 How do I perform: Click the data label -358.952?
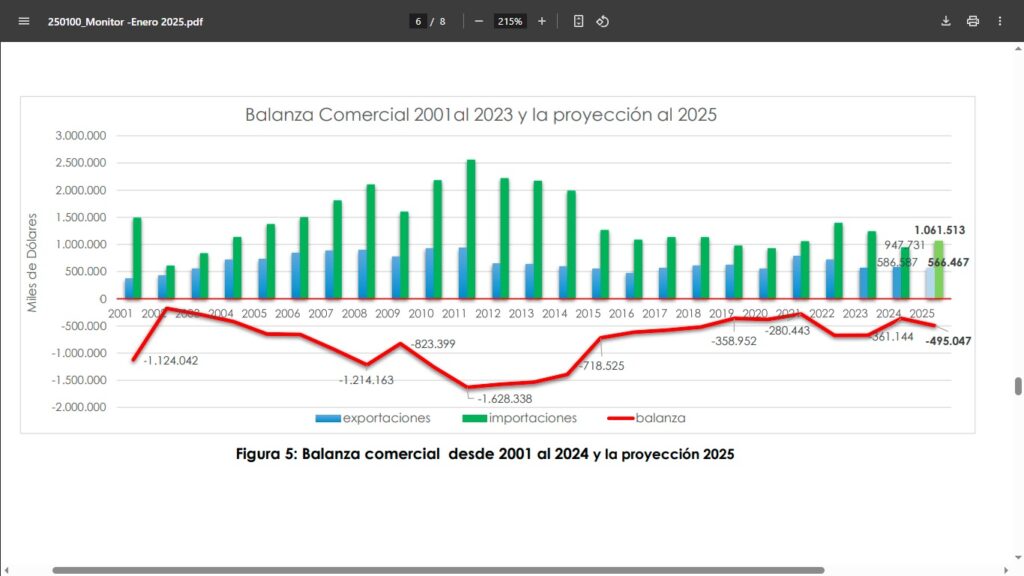[734, 341]
